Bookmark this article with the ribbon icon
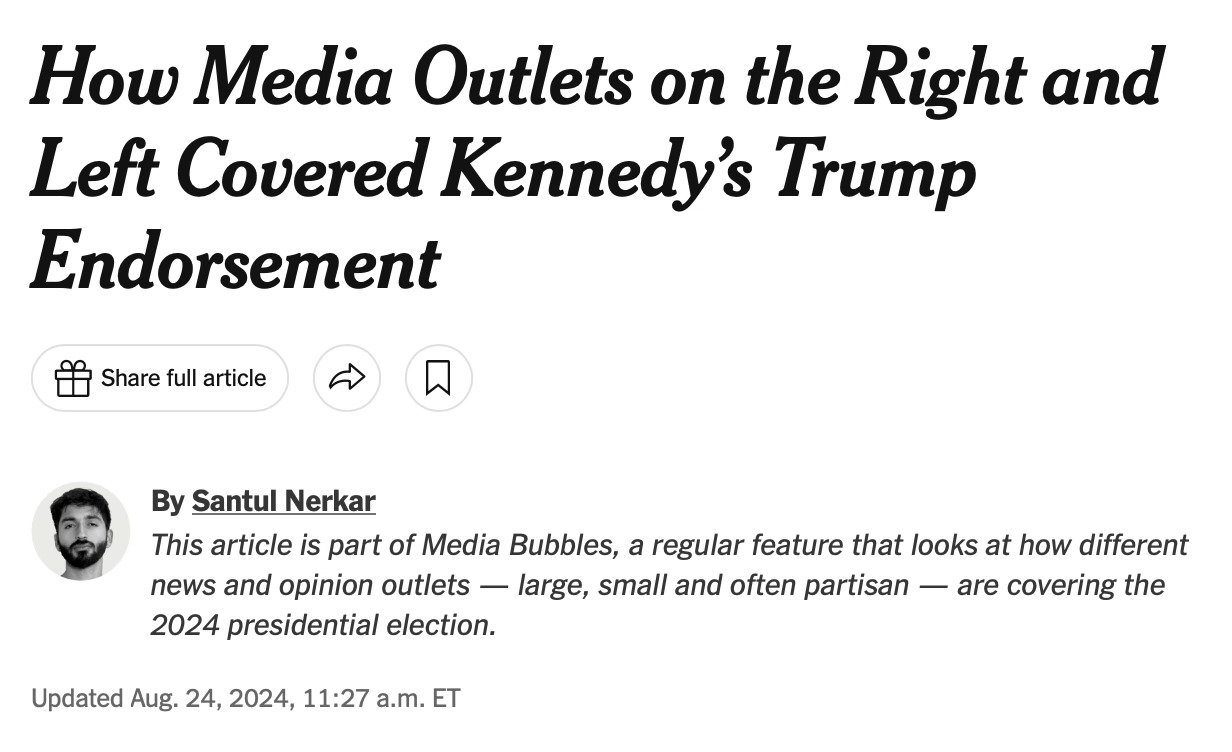The width and height of the screenshot is (1232, 752). point(438,378)
